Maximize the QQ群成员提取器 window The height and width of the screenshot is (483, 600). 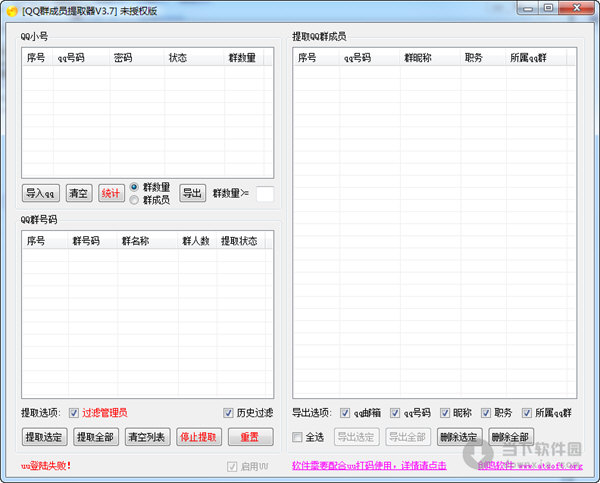548,8
